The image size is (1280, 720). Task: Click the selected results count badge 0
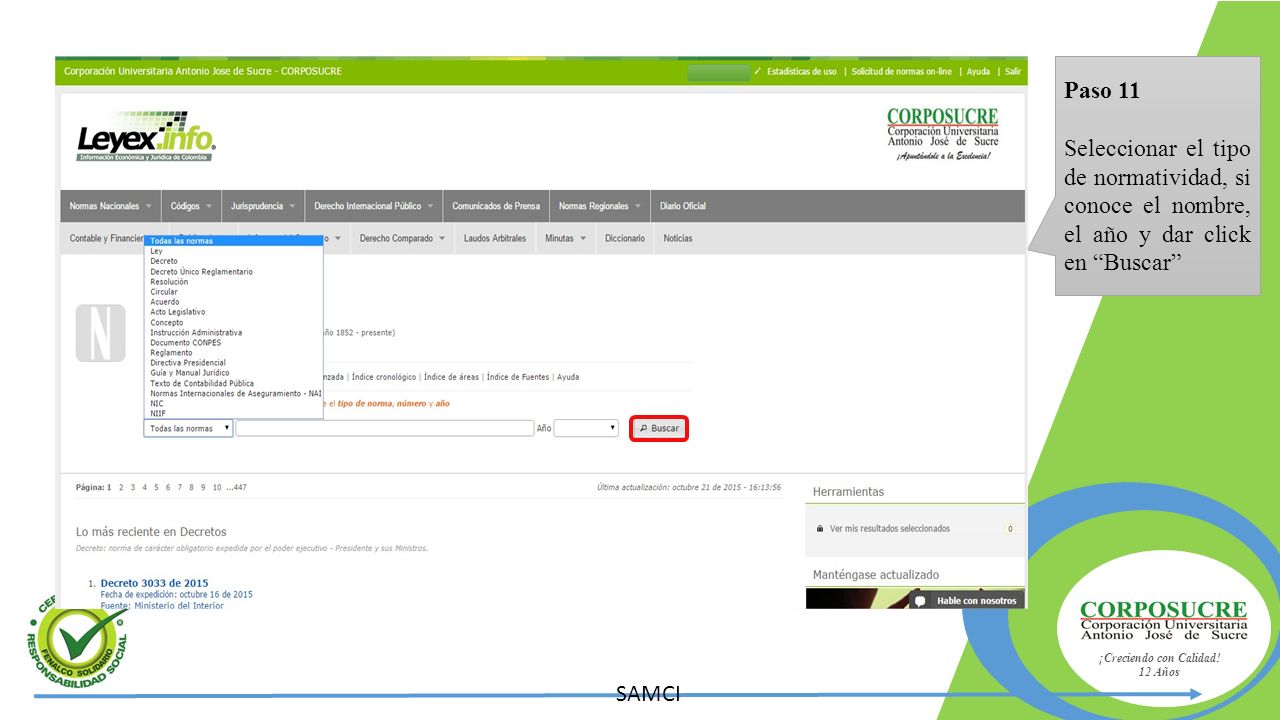tap(1010, 528)
